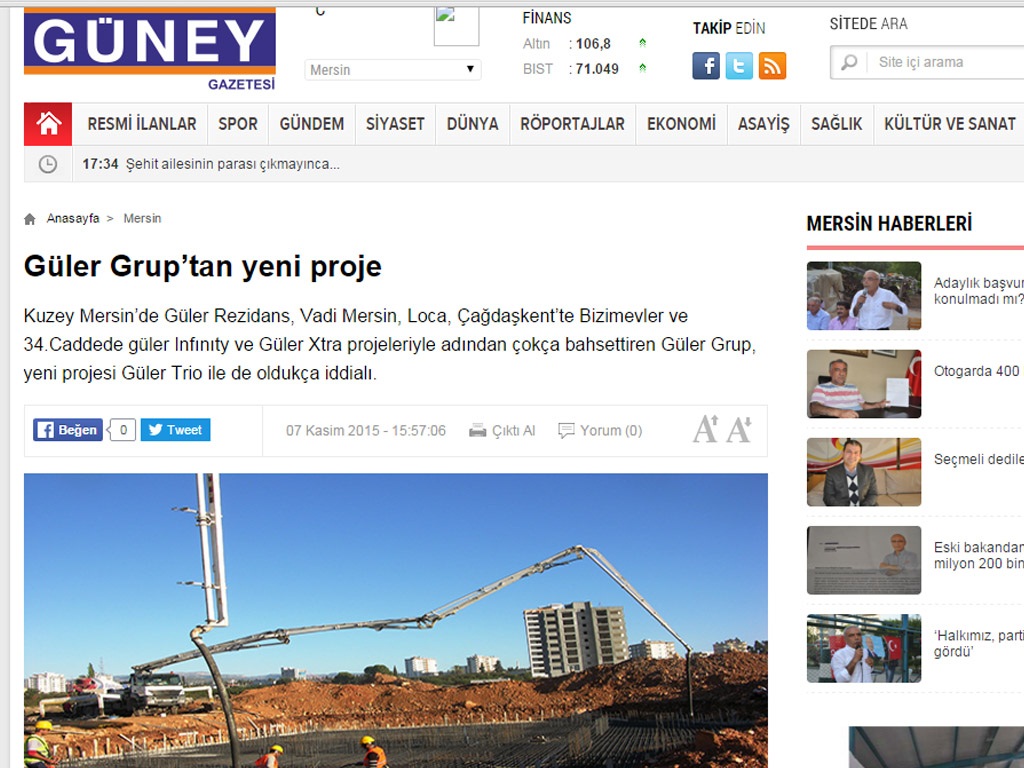Open the Twitter follow icon
The image size is (1024, 768).
pos(739,66)
